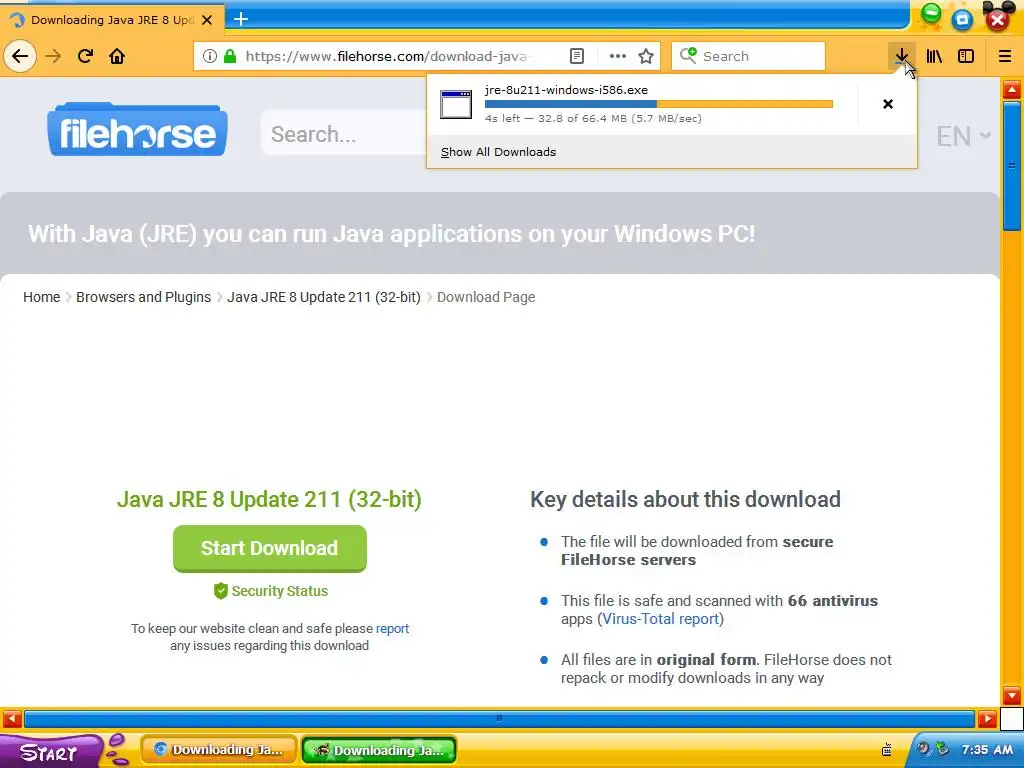The image size is (1024, 768).
Task: Close the Downloading Java JRE tab
Action: (207, 20)
